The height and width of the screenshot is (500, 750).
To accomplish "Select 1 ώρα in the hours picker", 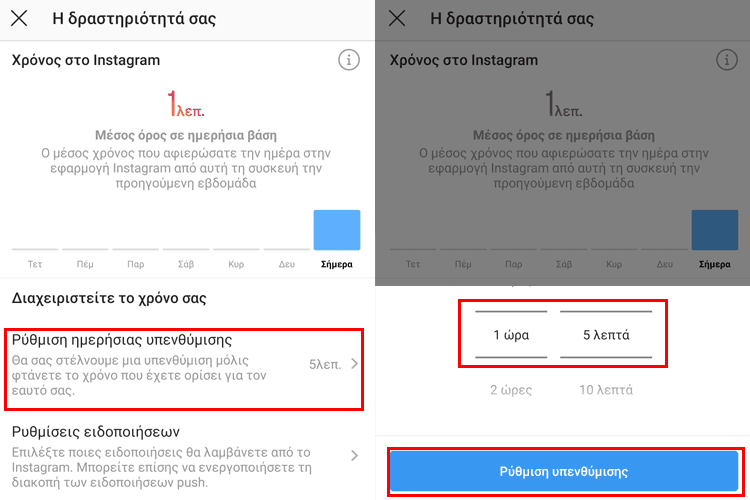I will [x=511, y=334].
